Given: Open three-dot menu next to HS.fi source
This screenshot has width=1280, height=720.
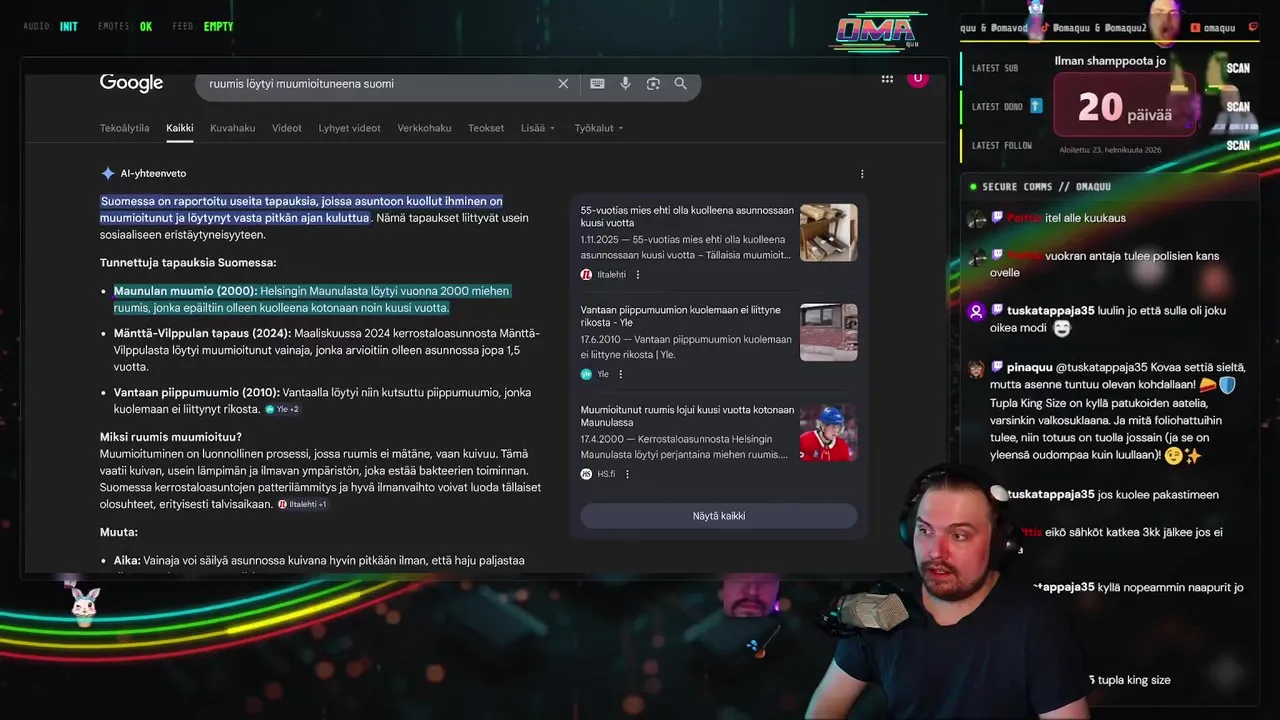Looking at the screenshot, I should click(628, 474).
